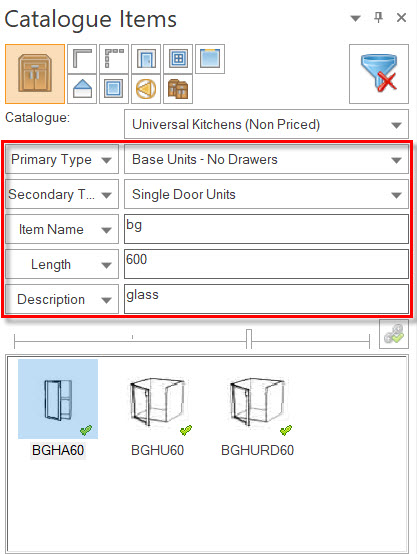Select the grouped cabinets icon
The width and height of the screenshot is (417, 554).
(x=178, y=89)
